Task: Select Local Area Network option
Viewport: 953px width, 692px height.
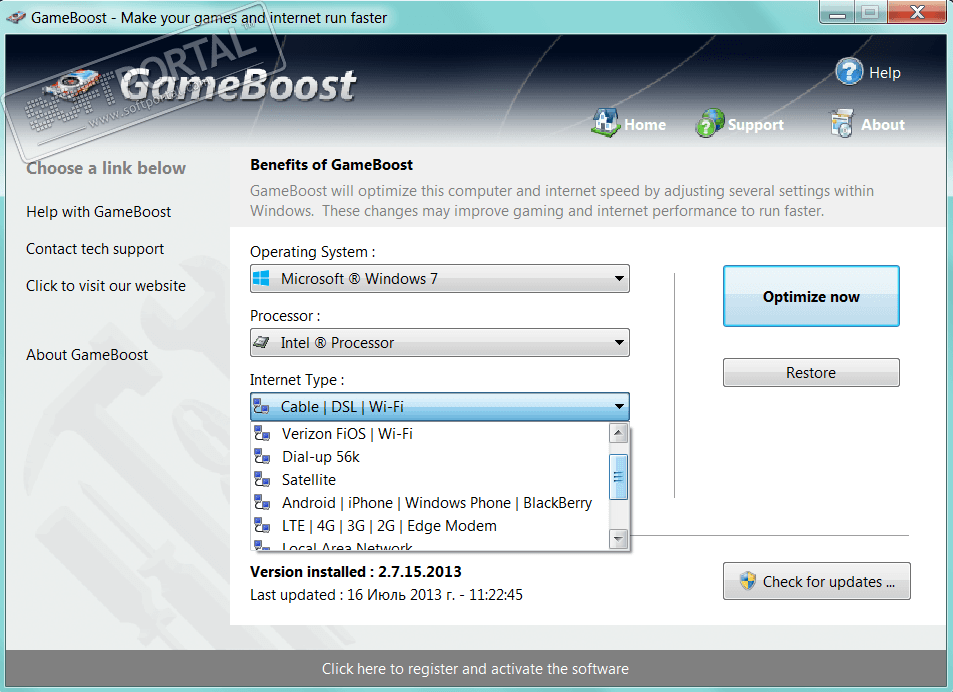Action: point(430,546)
